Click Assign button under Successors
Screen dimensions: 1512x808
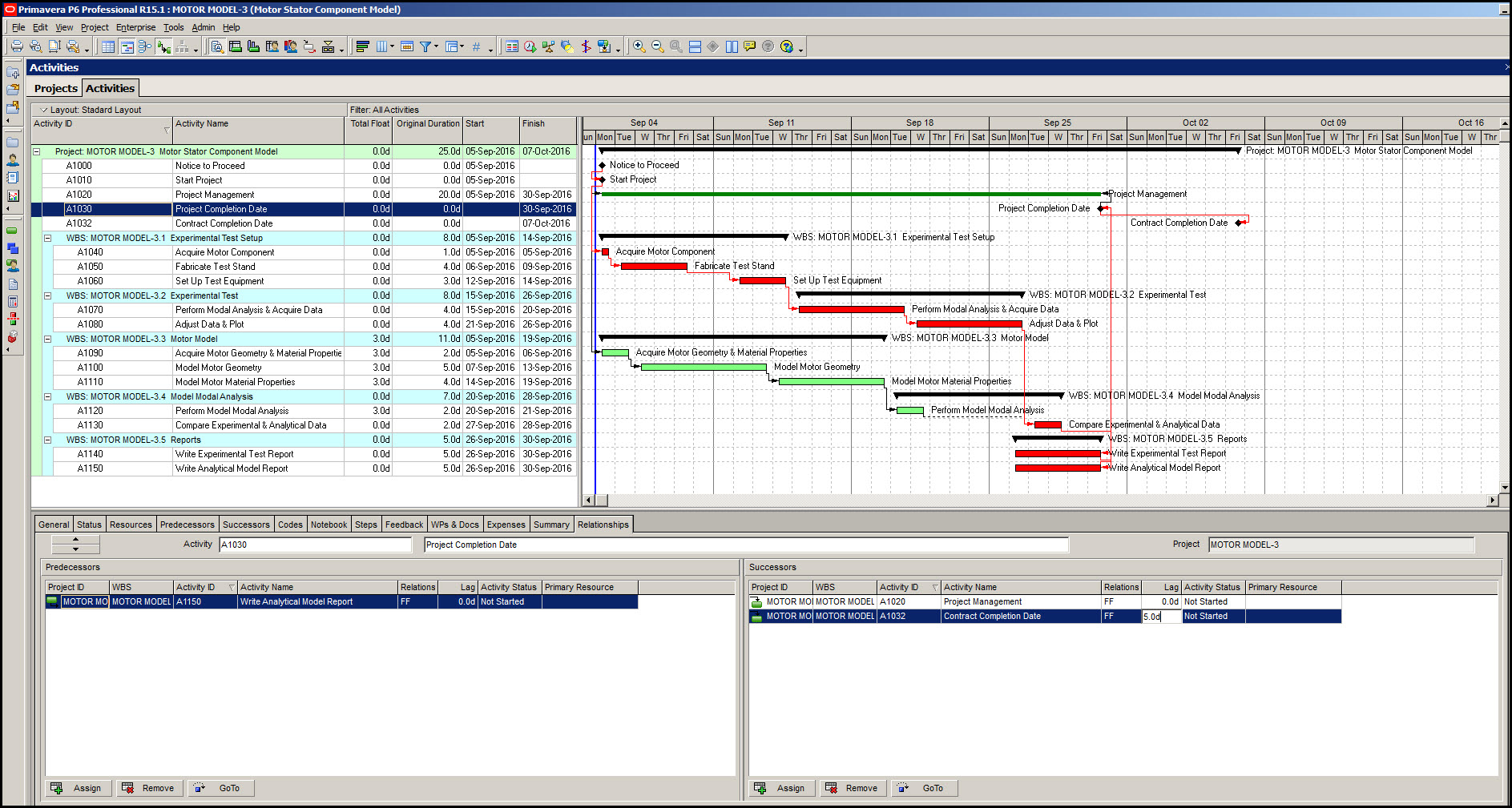point(782,788)
